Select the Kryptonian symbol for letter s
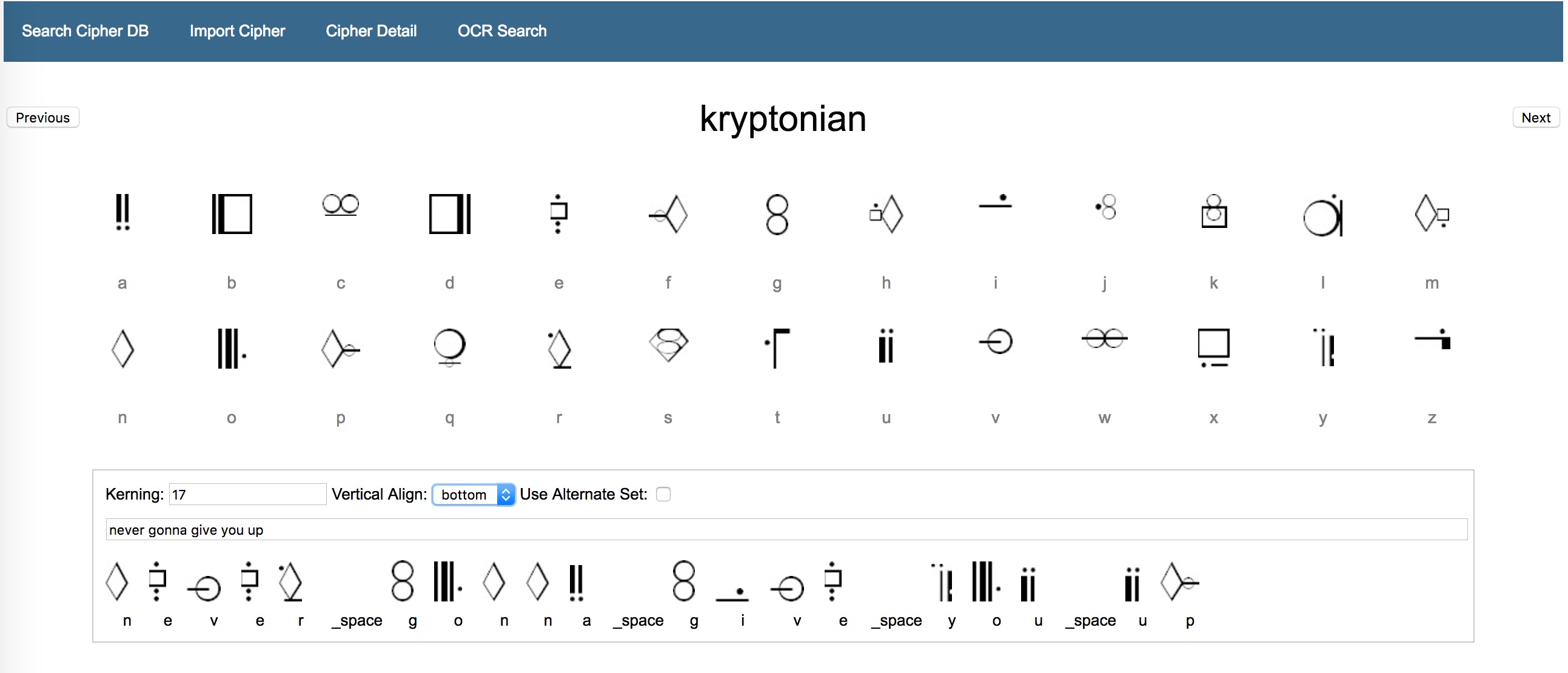Image resolution: width=1568 pixels, height=673 pixels. tap(668, 345)
